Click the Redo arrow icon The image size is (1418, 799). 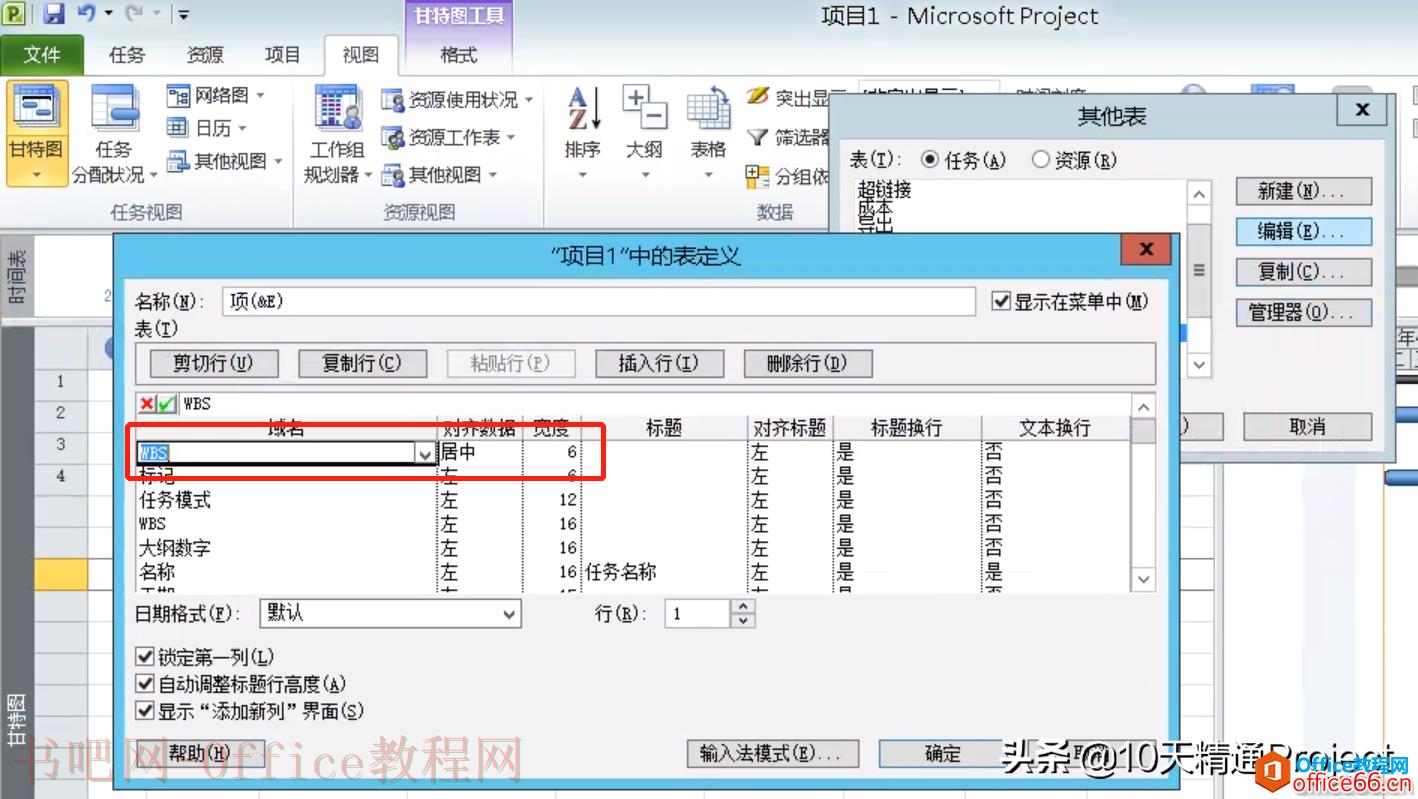coord(132,14)
